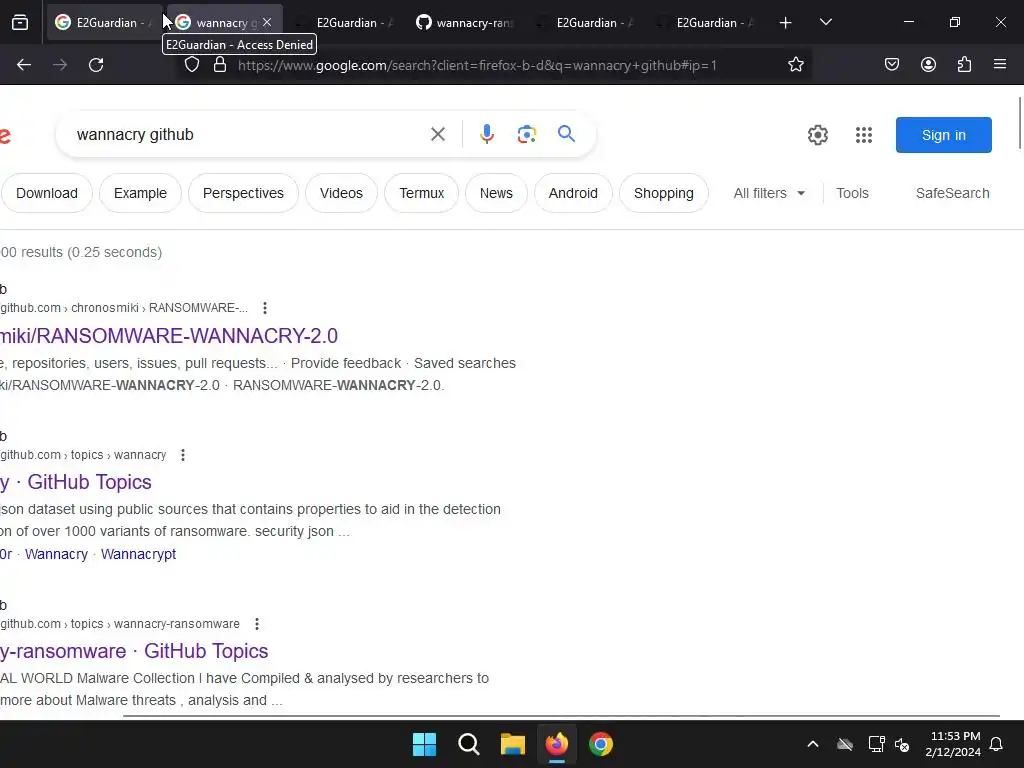Open Windows Start menu
The width and height of the screenshot is (1024, 768).
[x=424, y=744]
